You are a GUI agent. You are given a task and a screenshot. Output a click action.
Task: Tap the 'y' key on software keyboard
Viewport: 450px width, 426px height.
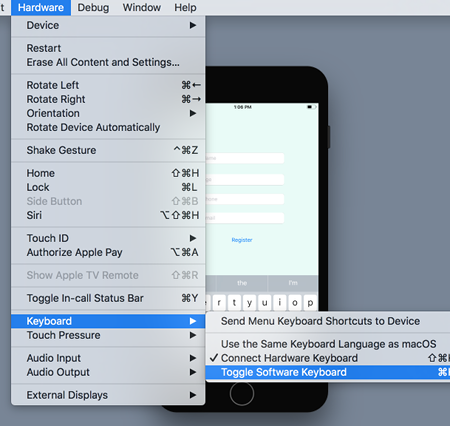[249, 303]
